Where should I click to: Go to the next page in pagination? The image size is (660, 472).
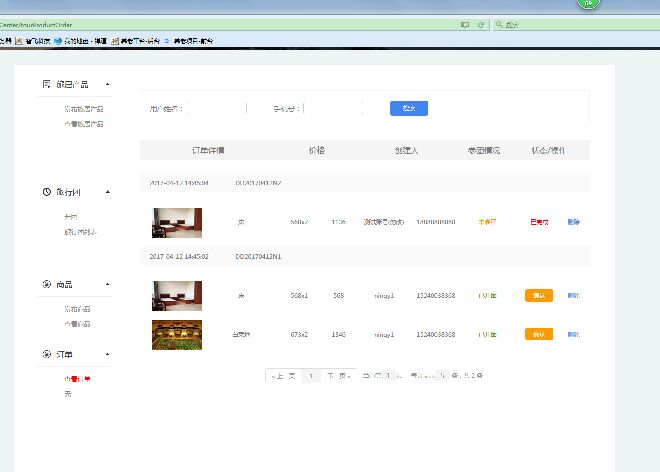click(x=337, y=376)
